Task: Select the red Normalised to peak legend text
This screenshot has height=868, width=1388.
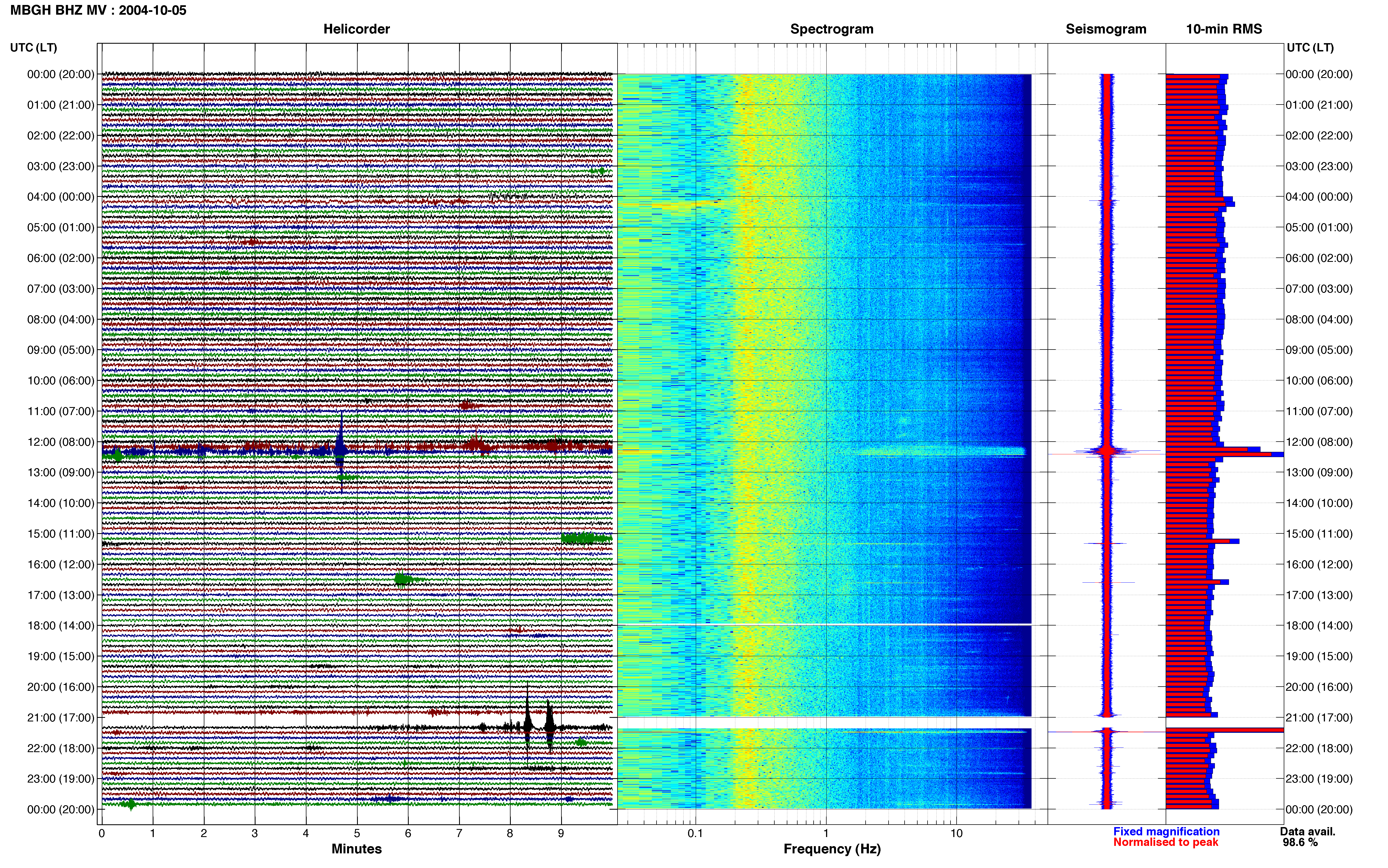Action: (1165, 842)
